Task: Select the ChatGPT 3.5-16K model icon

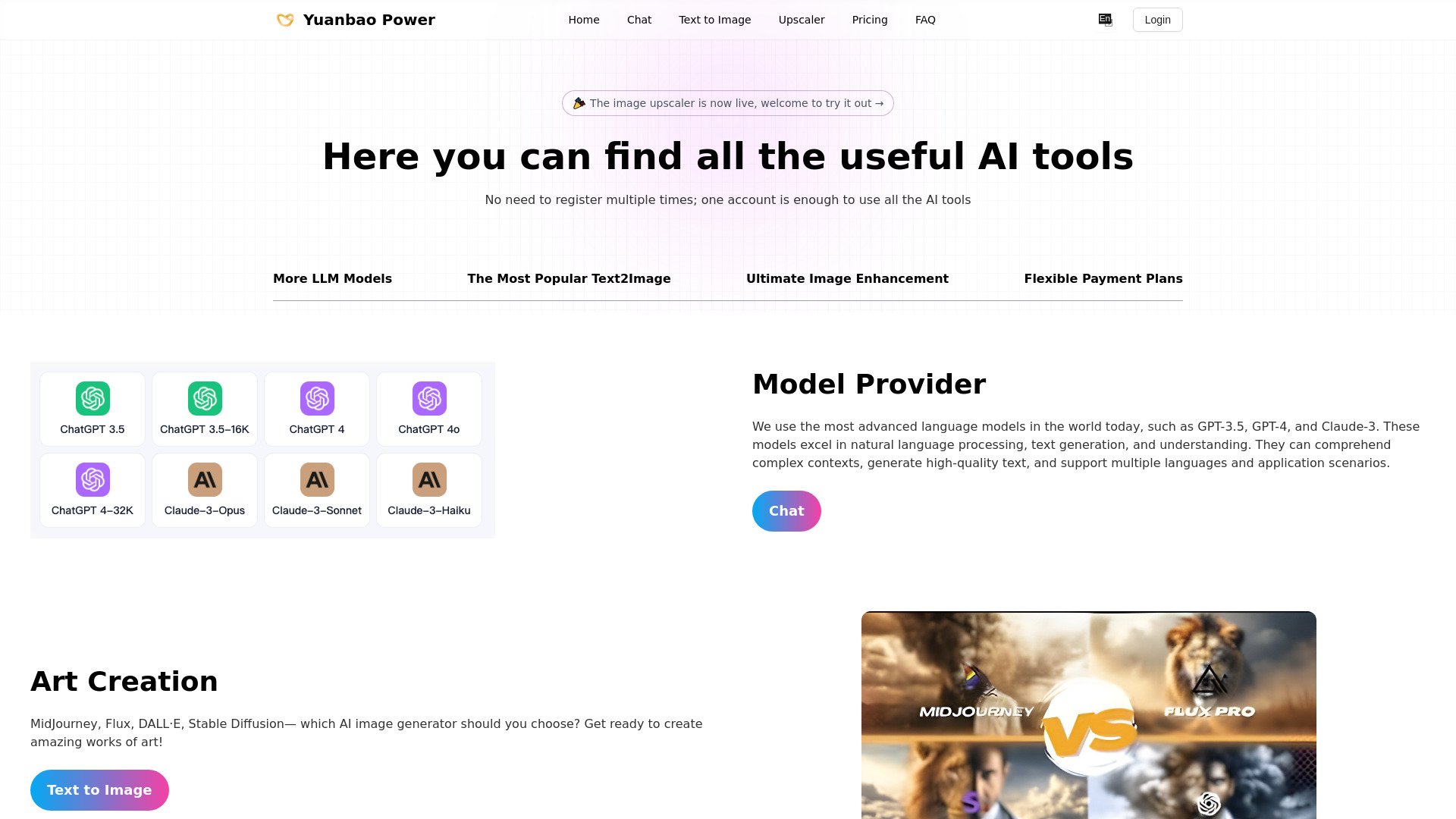Action: coord(204,398)
